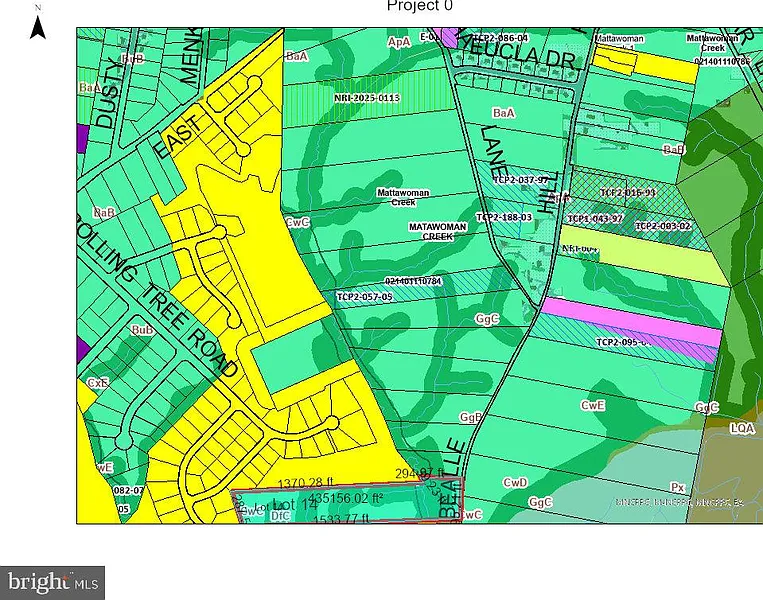Click the north arrow compass icon
763x600 pixels.
[x=38, y=23]
